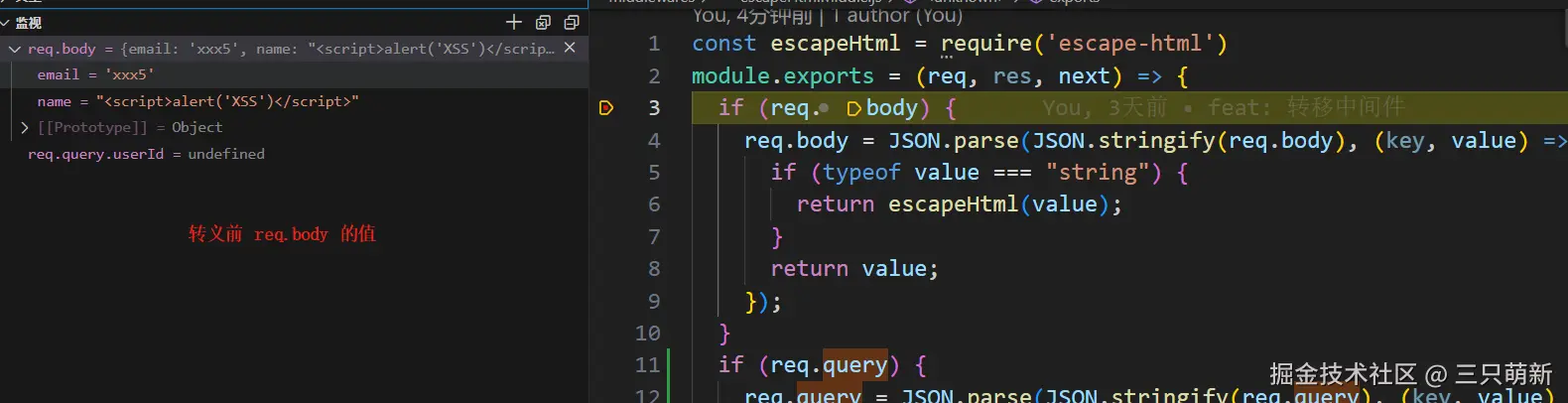
Task: Click line number 10 in gutter
Action: point(647,334)
